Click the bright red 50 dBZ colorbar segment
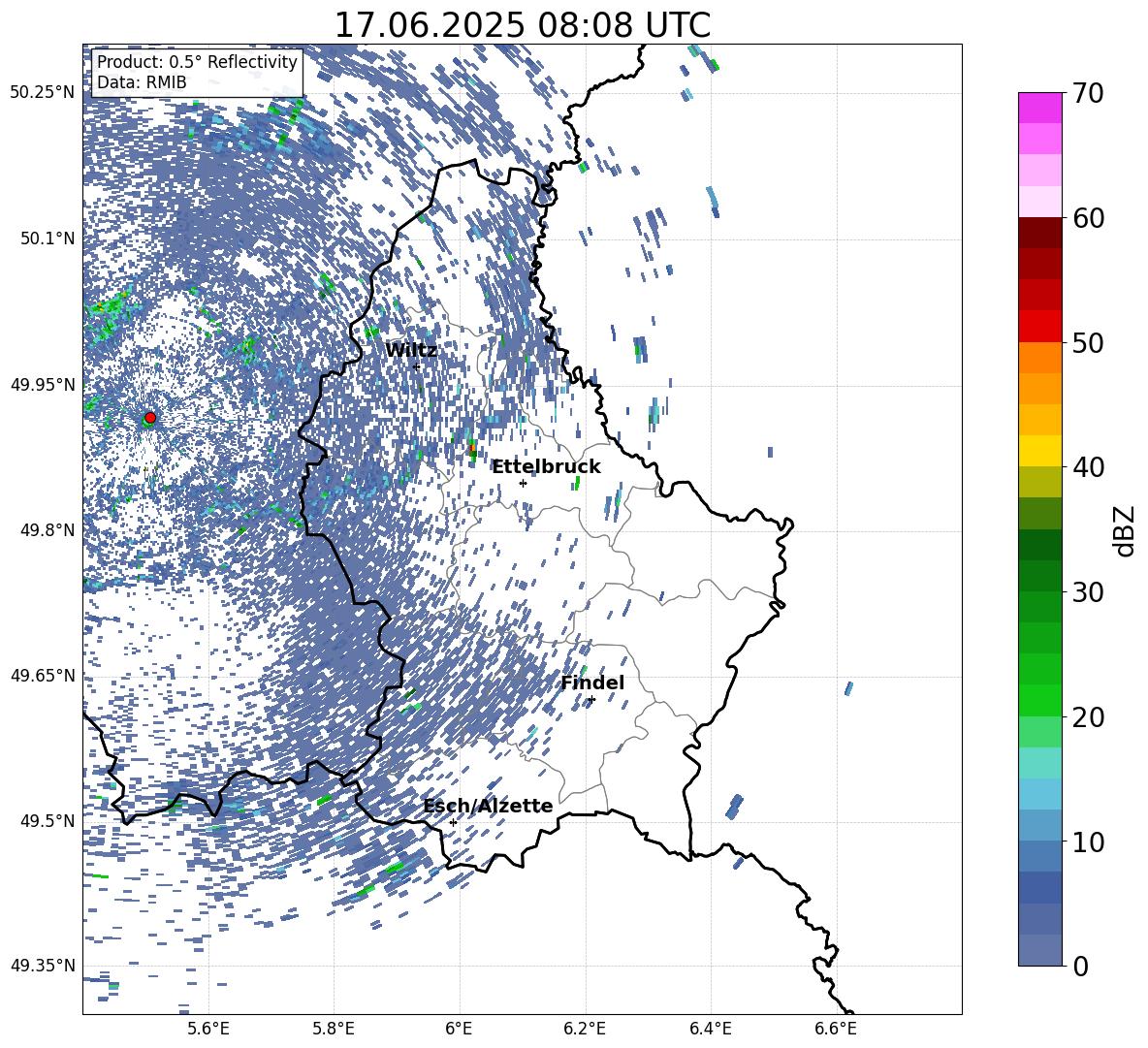Viewport: 1148px width, 1048px height. [x=1039, y=327]
